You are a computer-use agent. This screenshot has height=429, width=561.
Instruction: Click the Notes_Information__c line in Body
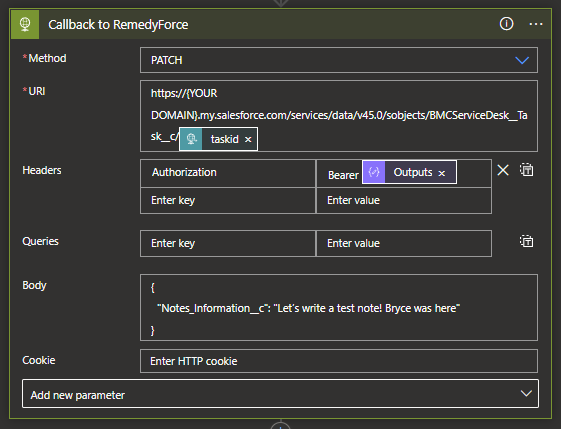point(308,308)
